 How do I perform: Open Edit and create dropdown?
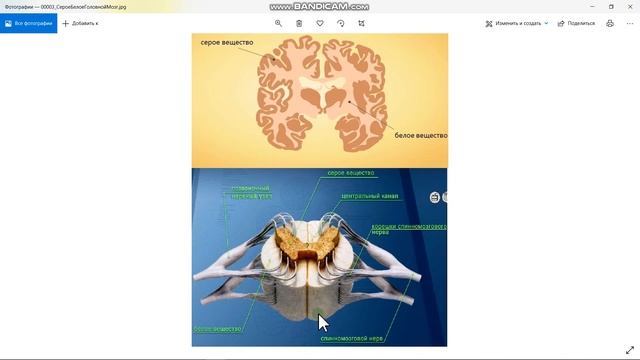point(517,23)
